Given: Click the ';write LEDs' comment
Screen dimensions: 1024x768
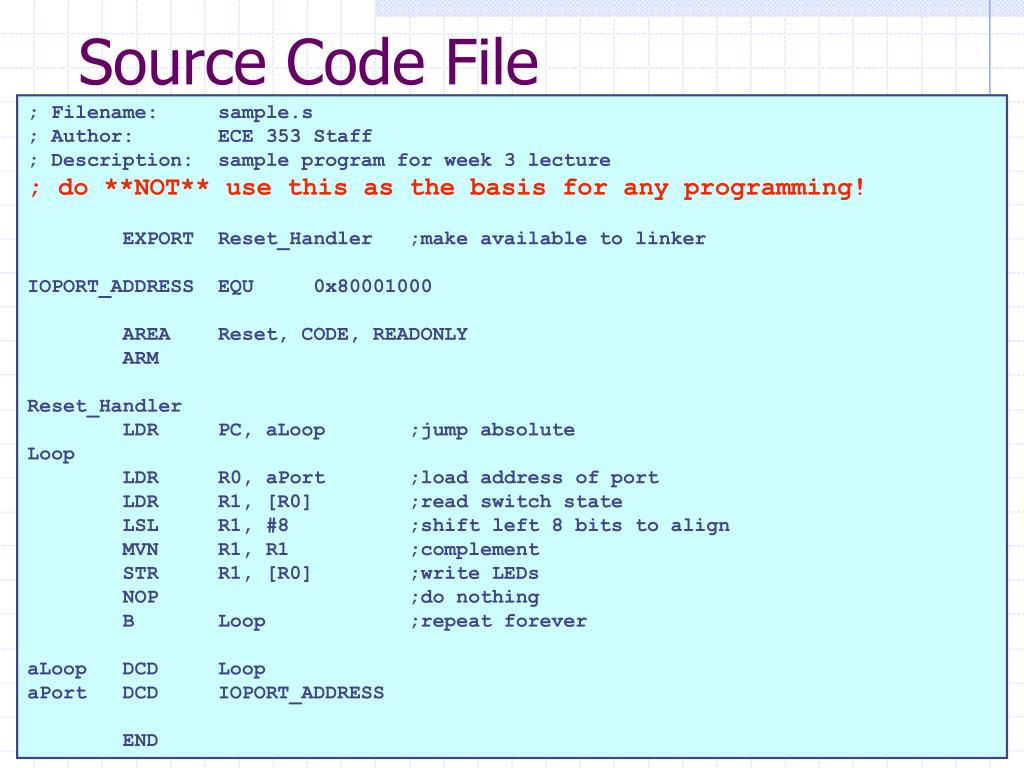Looking at the screenshot, I should [475, 573].
